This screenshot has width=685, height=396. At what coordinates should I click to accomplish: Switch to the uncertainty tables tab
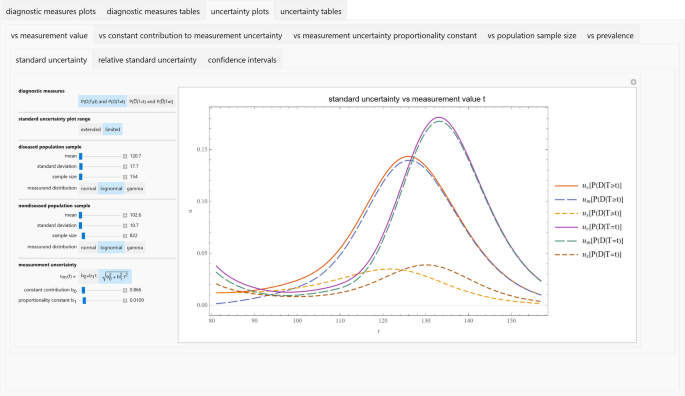[311, 11]
